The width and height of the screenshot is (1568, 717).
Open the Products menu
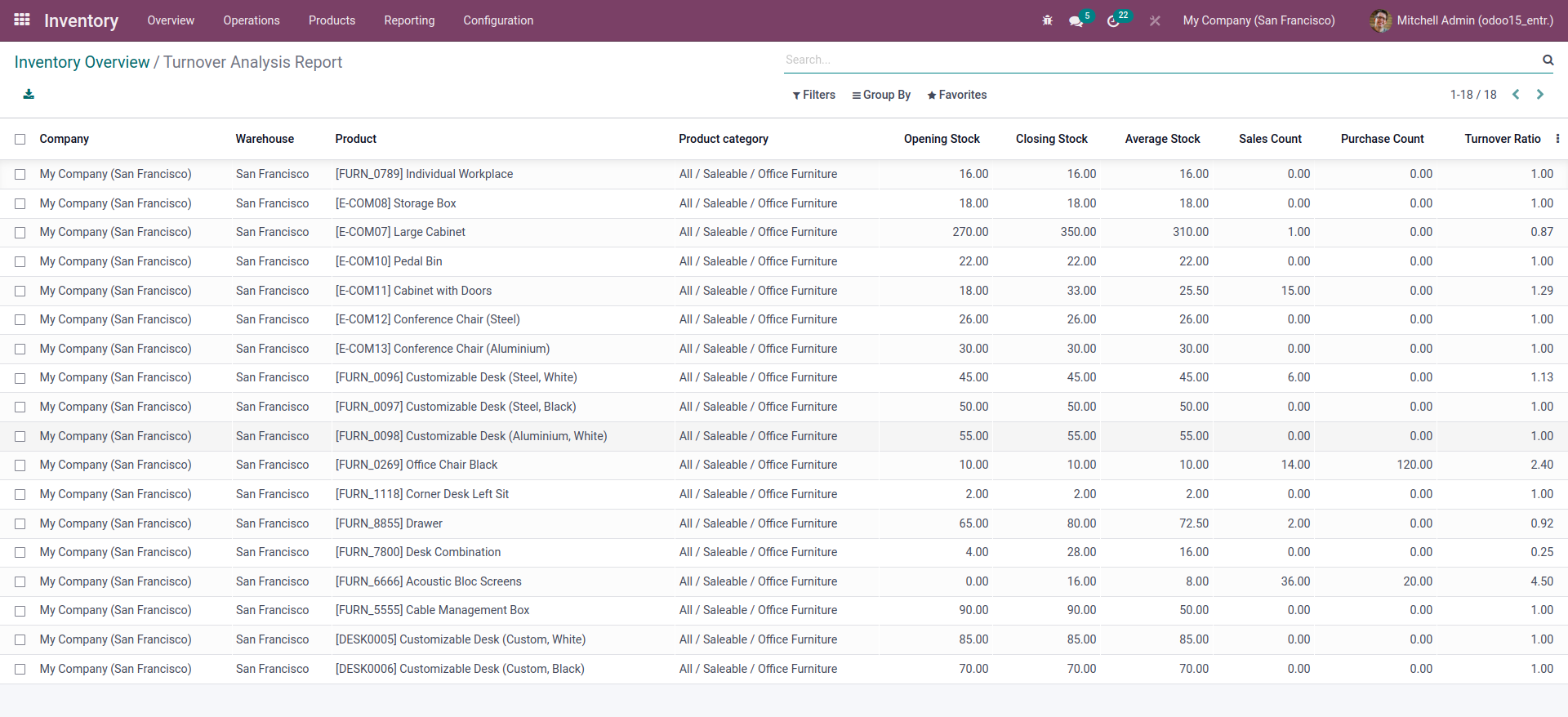pyautogui.click(x=332, y=20)
